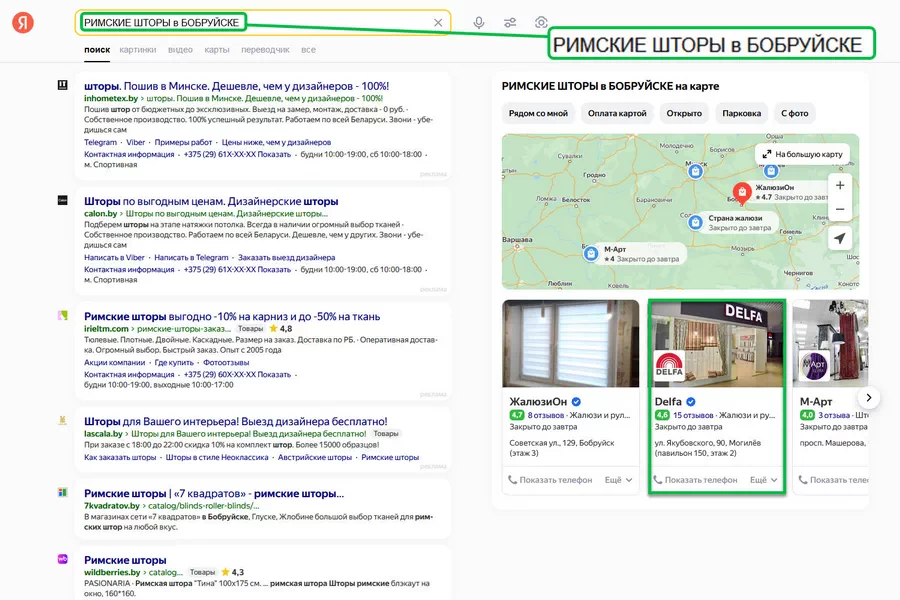900x600 pixels.
Task: Open Заказать выезд дизайнера sitelink
Action: tap(286, 258)
